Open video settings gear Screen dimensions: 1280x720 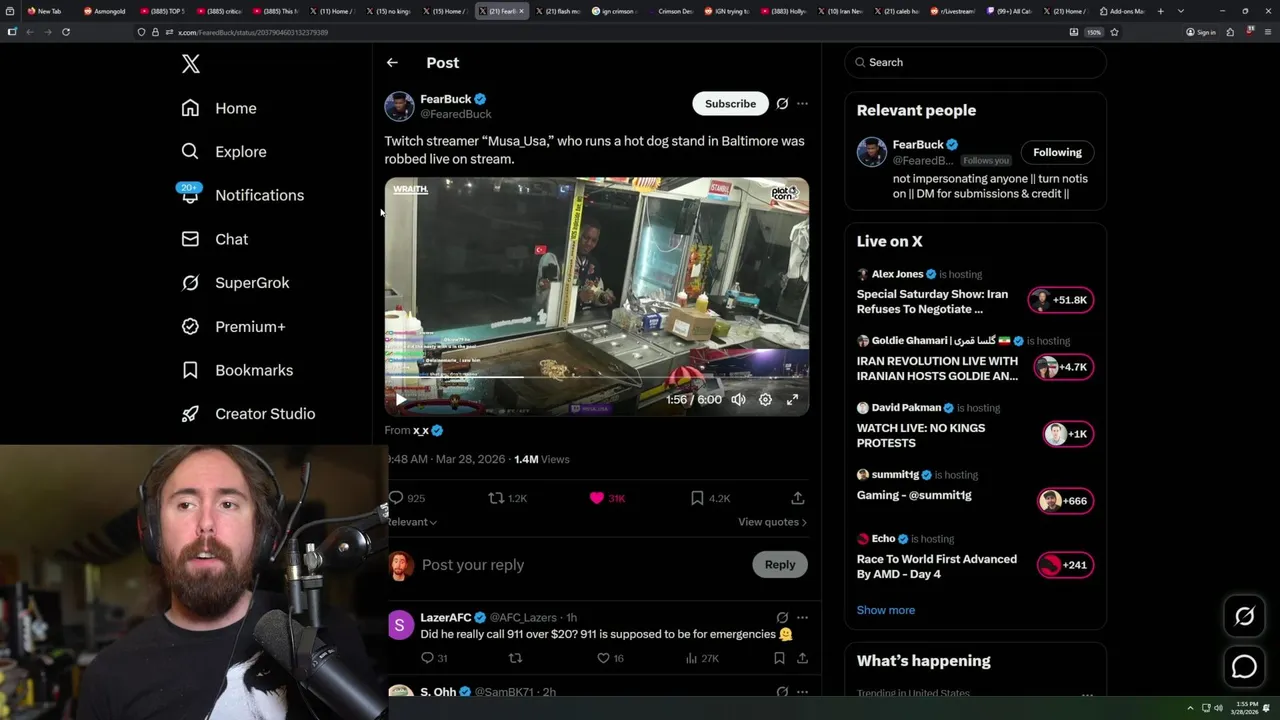pos(765,400)
